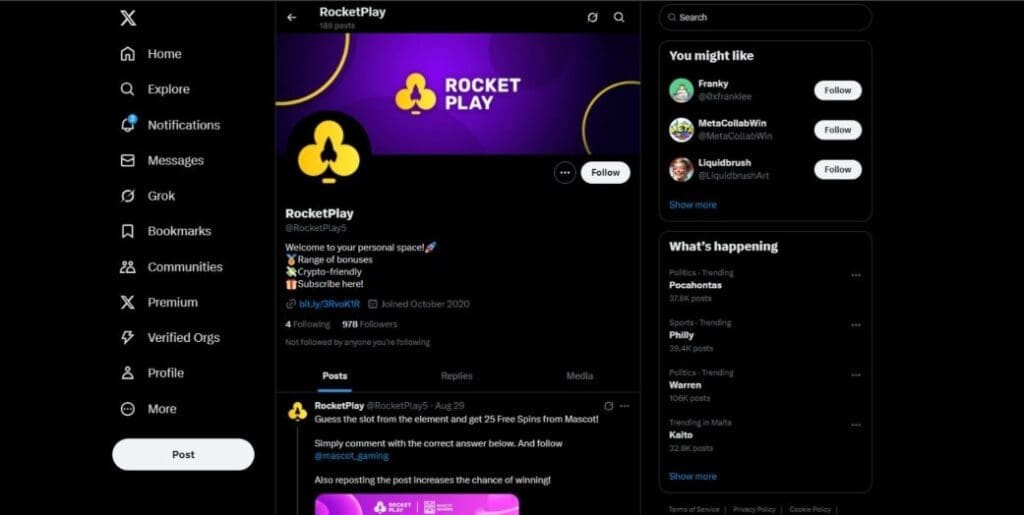1024x515 pixels.
Task: Open the bit.ly profile link
Action: click(329, 304)
